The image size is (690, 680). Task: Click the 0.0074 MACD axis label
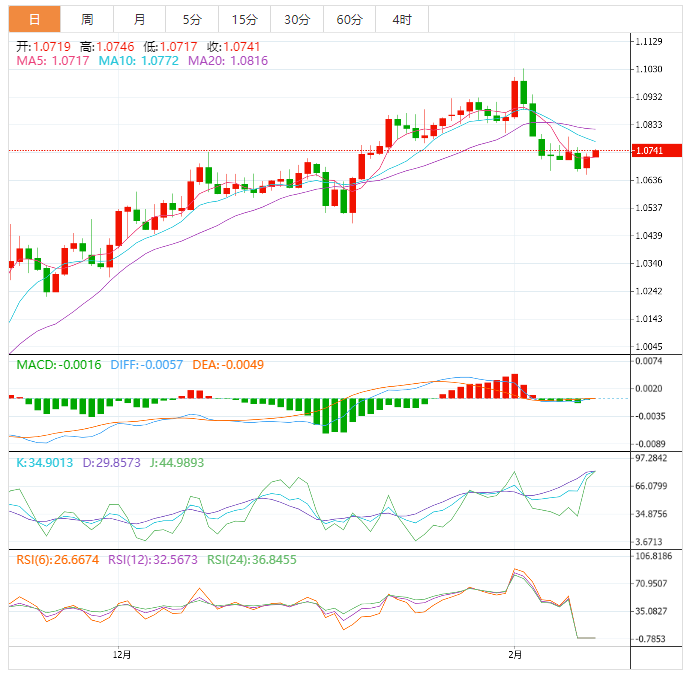(649, 361)
